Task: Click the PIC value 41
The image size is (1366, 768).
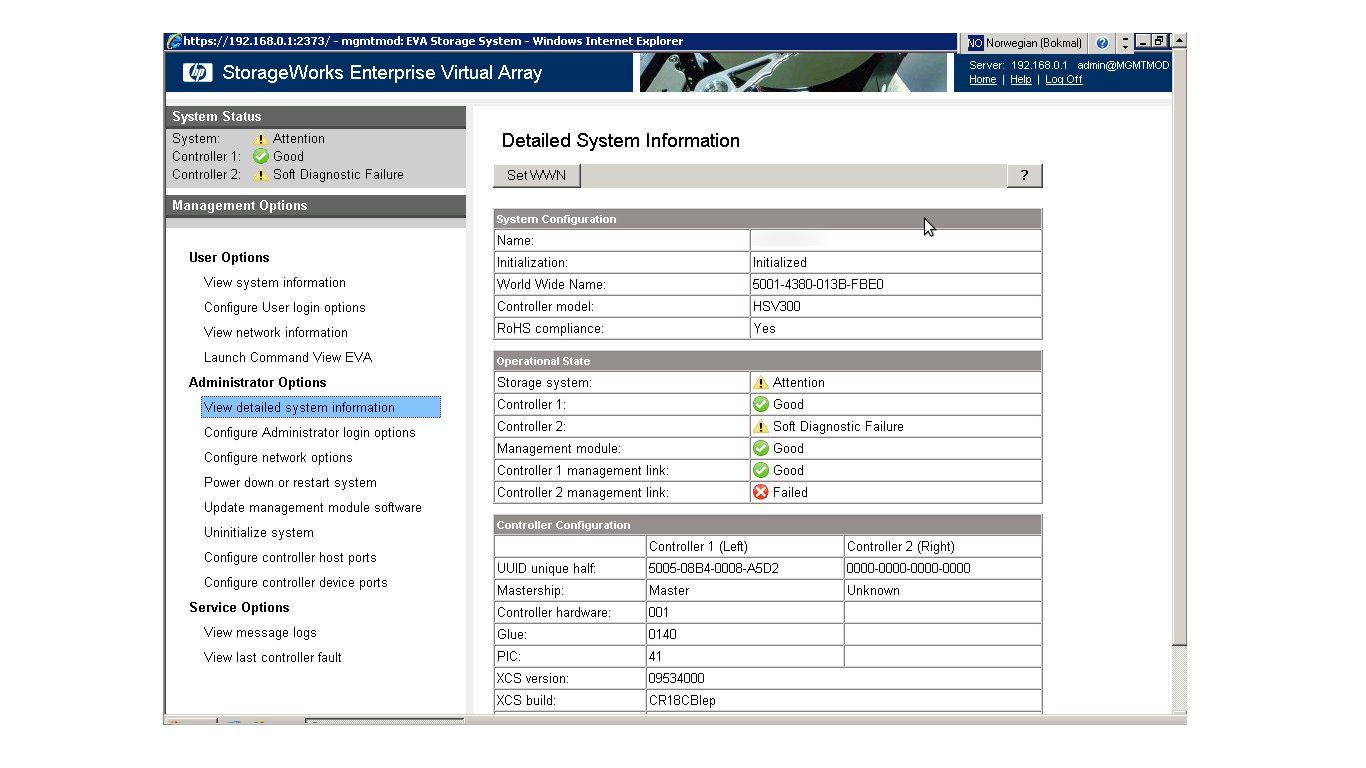Action: [x=656, y=656]
